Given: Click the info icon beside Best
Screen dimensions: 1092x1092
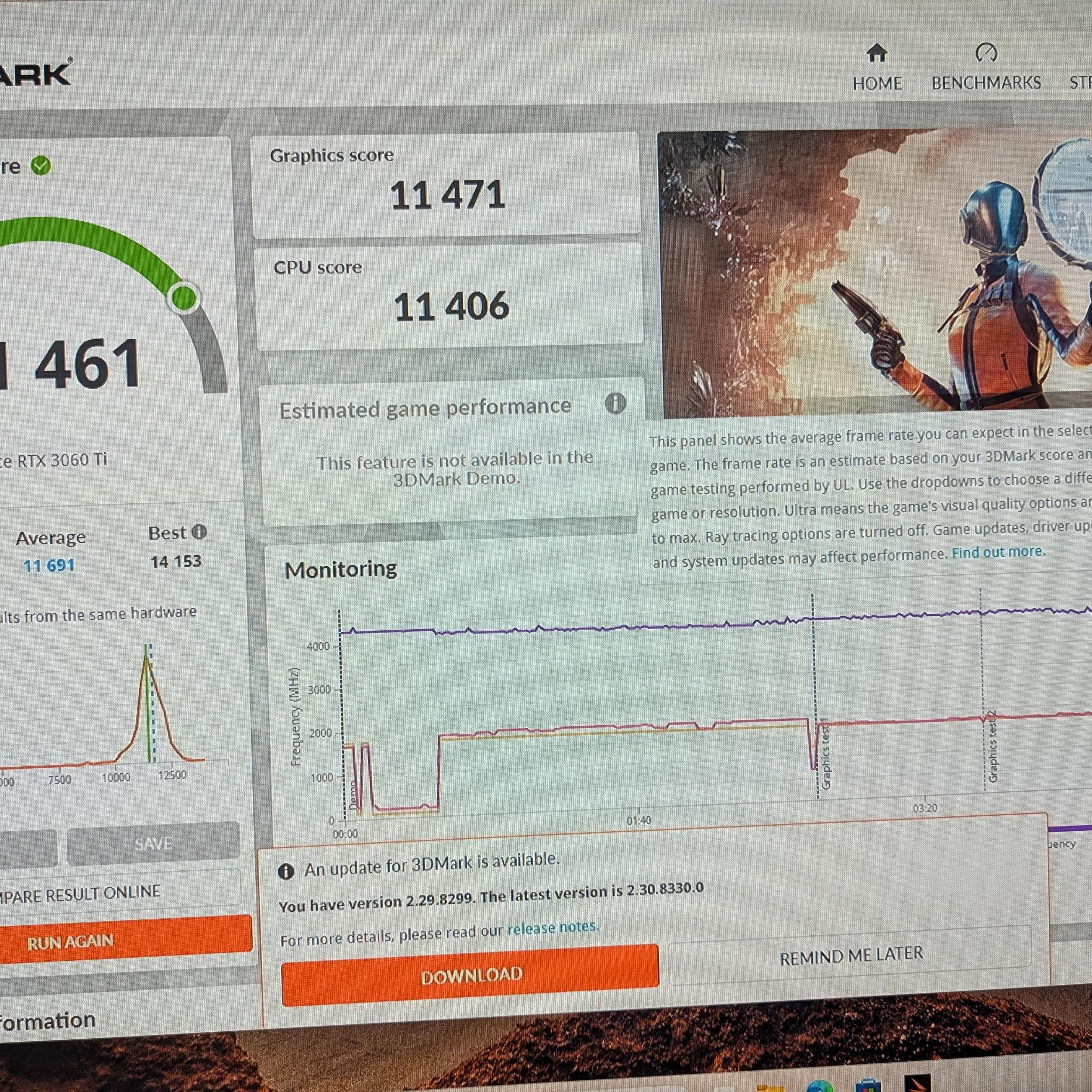Looking at the screenshot, I should click(199, 532).
